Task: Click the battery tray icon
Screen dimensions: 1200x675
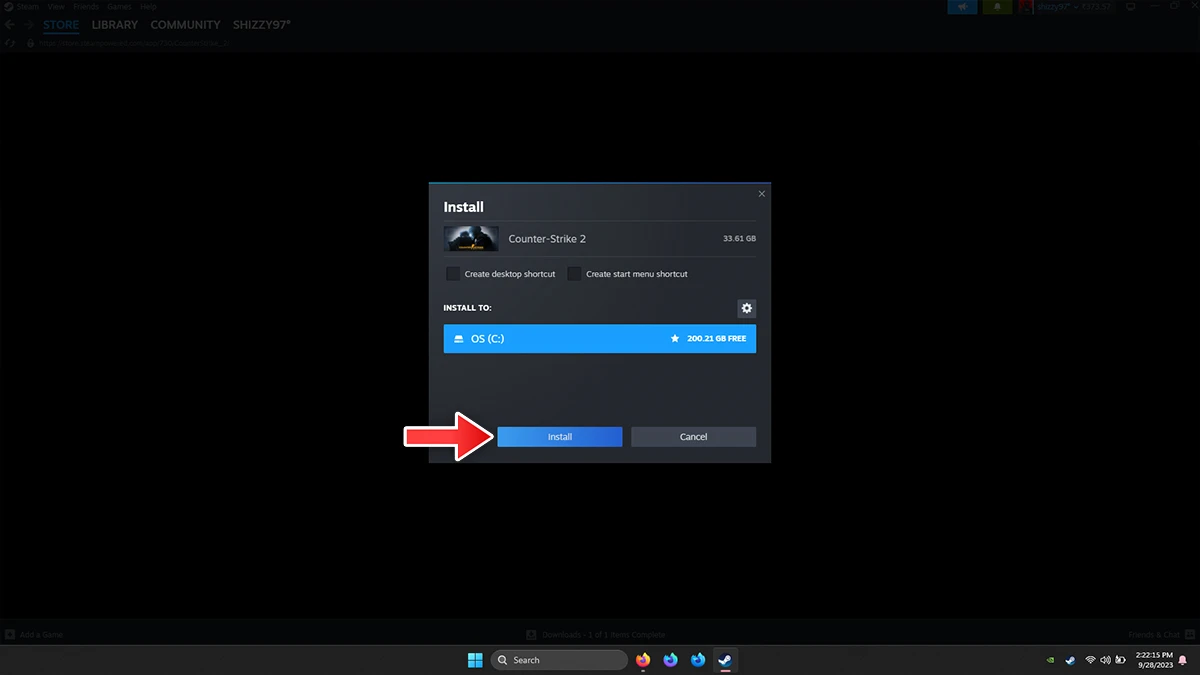Action: (1119, 660)
